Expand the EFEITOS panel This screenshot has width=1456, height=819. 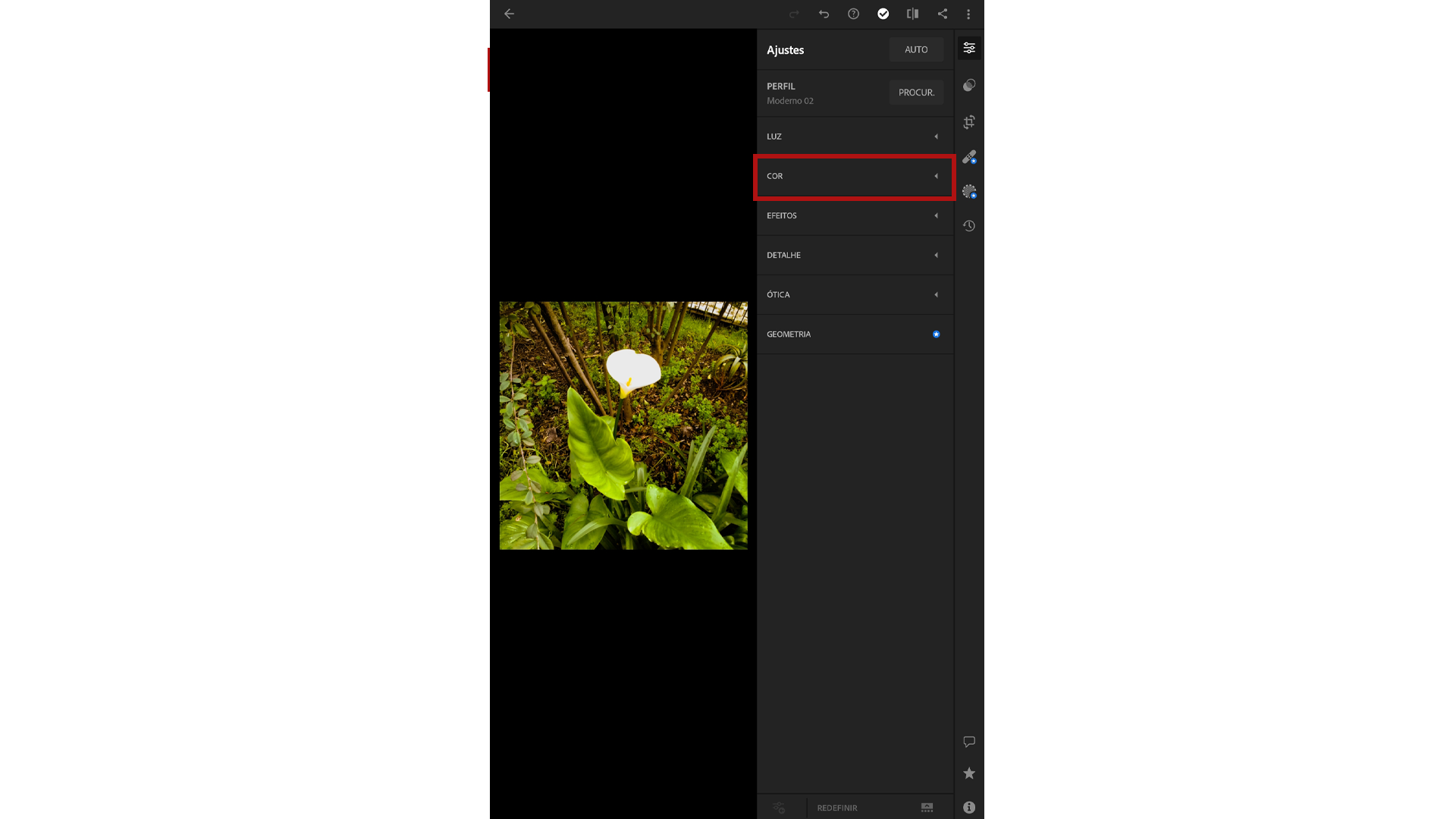[x=855, y=215]
